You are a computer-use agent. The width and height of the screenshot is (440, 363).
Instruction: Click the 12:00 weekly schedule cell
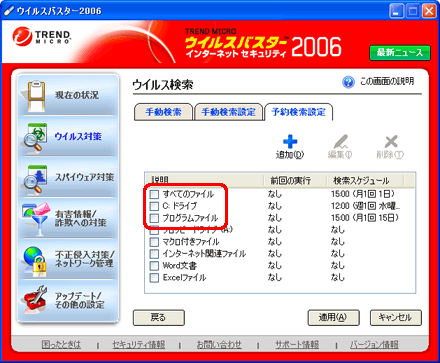pos(365,206)
